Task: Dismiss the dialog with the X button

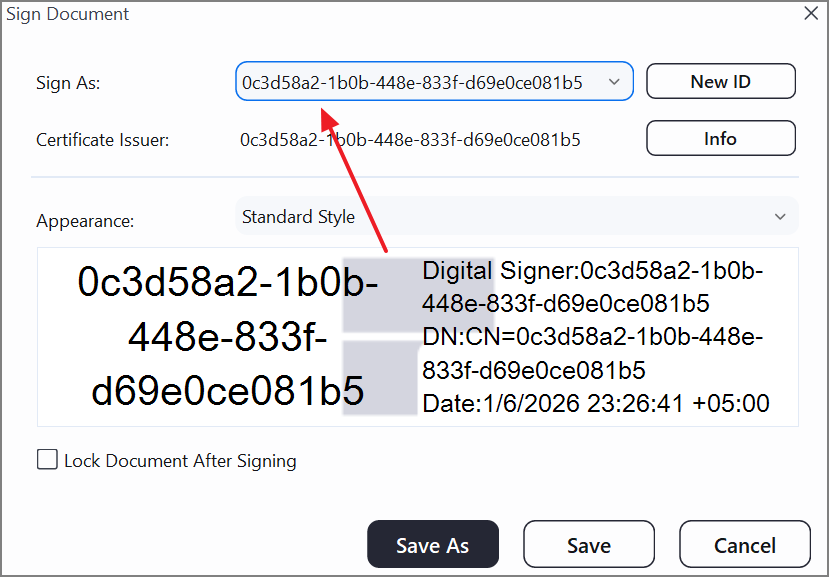Action: point(810,13)
